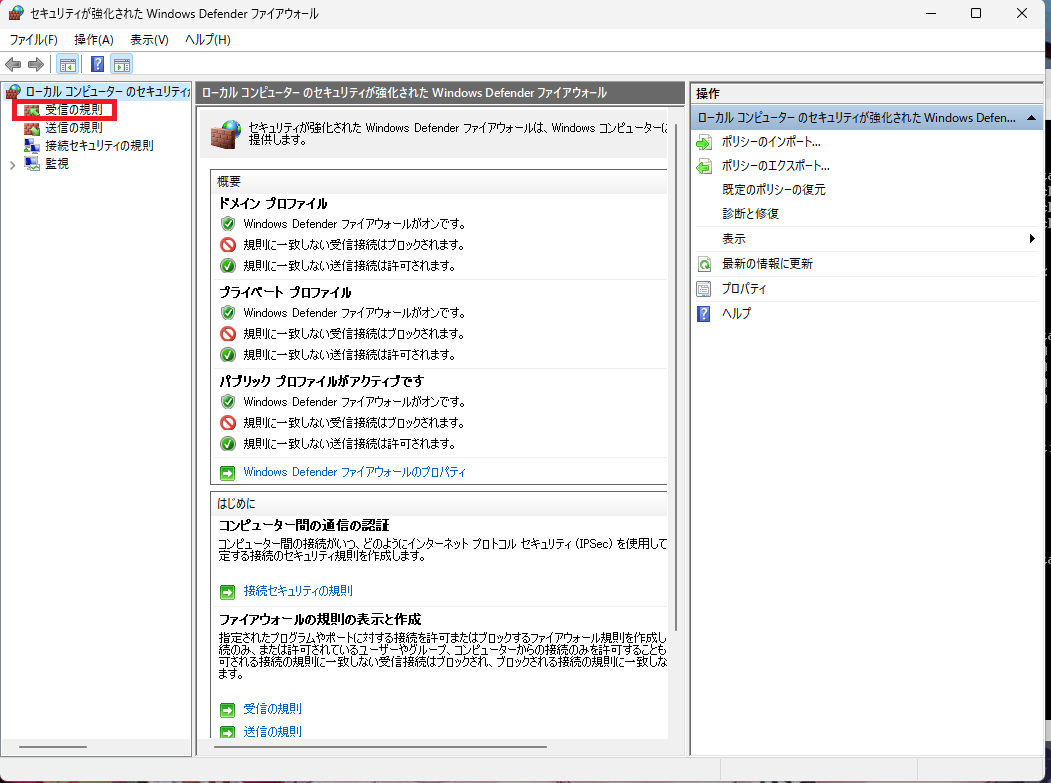Open the 送信の規則 link at bottom
This screenshot has width=1051, height=783.
[272, 731]
